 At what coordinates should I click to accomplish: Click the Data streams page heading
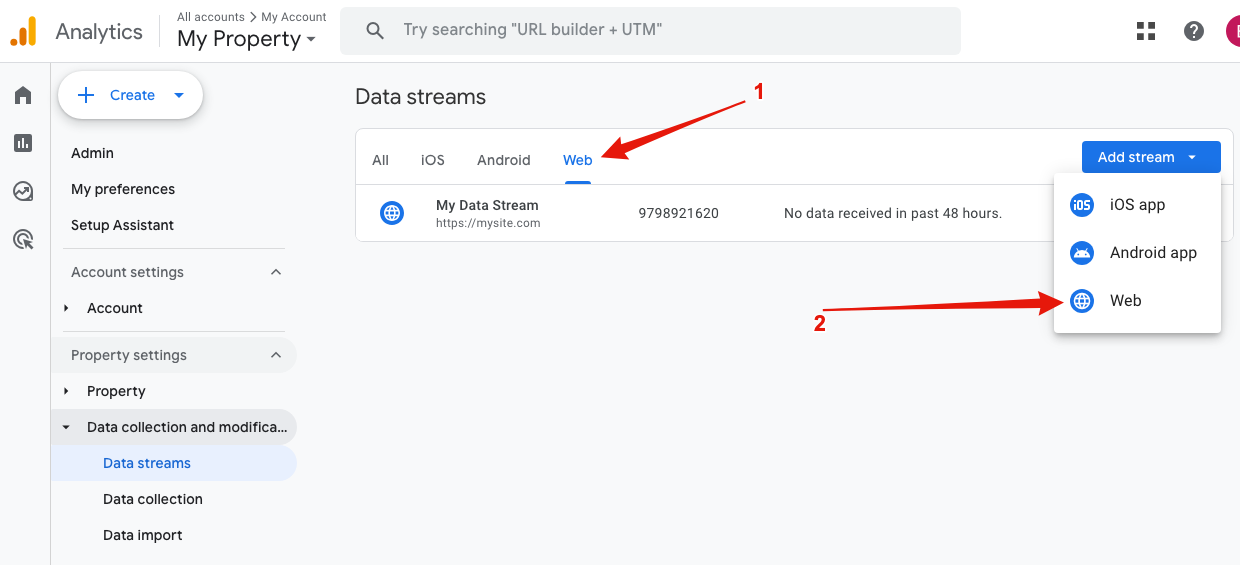[x=420, y=97]
